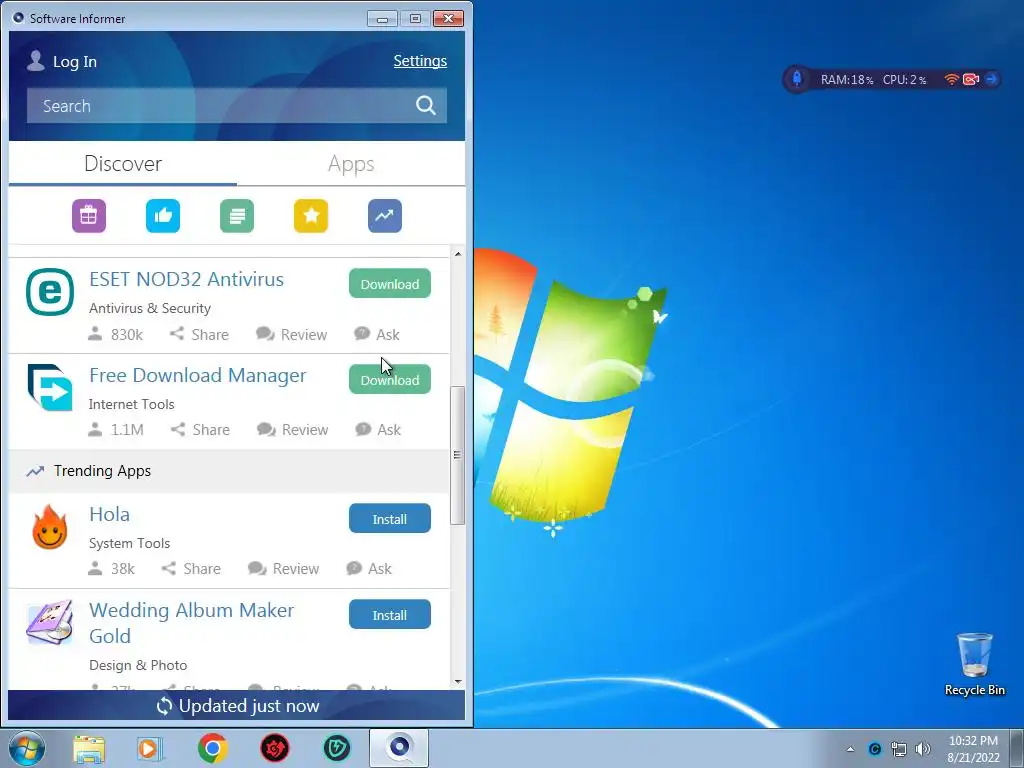Show hidden system tray icons
Image resolution: width=1024 pixels, height=768 pixels.
click(850, 749)
